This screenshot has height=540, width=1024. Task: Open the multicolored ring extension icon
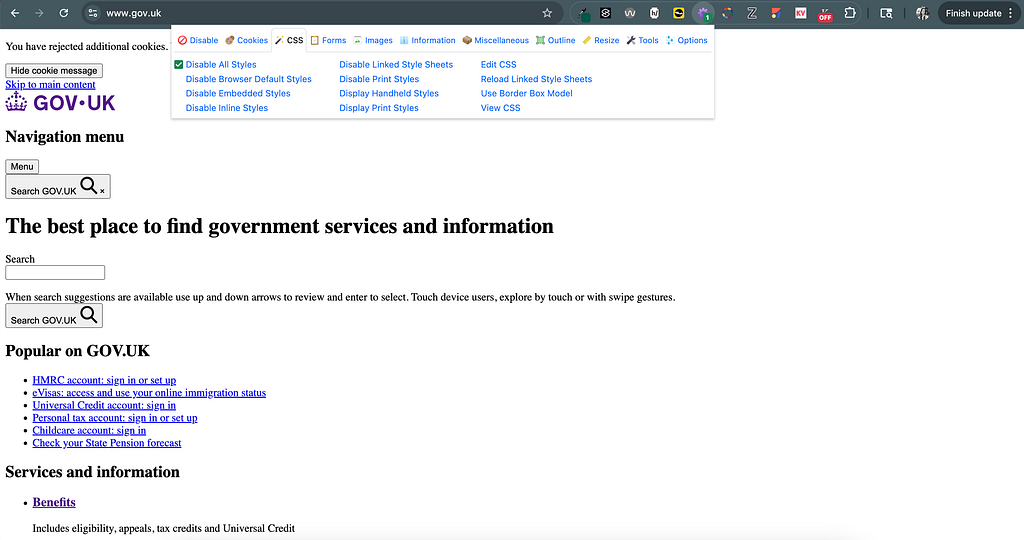pyautogui.click(x=728, y=13)
